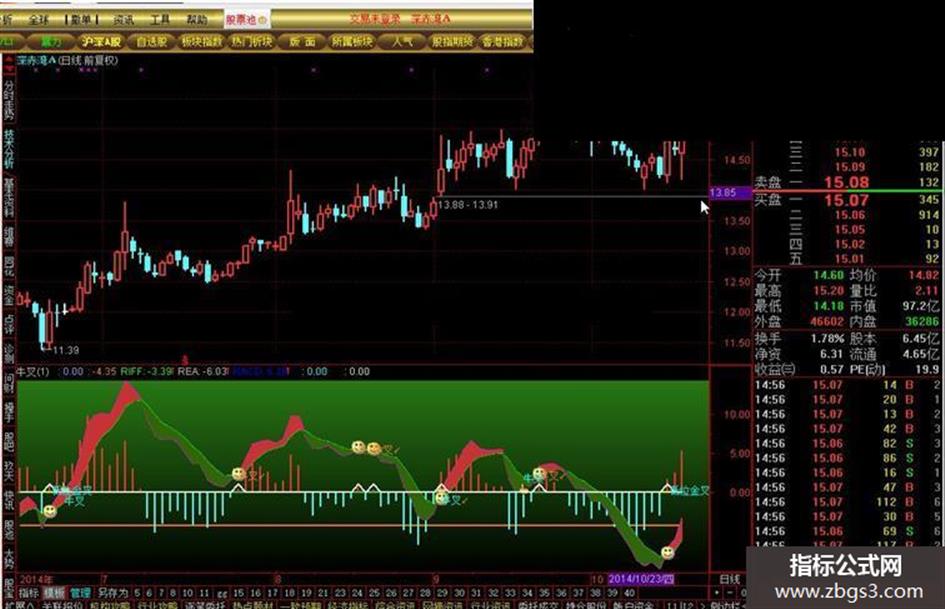Open the 全球 menu
Image resolution: width=945 pixels, height=609 pixels.
(x=39, y=20)
